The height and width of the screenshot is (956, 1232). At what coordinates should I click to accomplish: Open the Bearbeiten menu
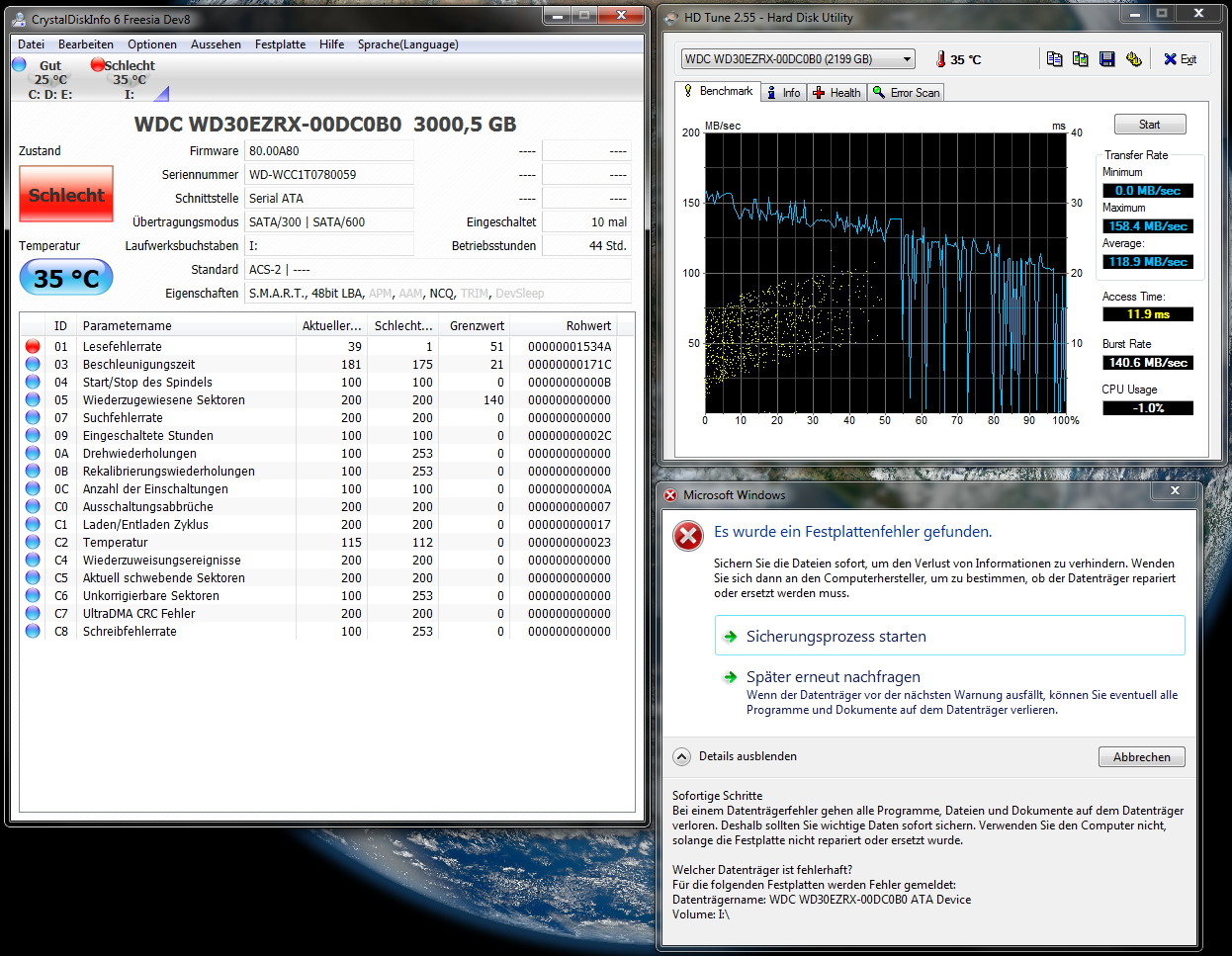86,44
